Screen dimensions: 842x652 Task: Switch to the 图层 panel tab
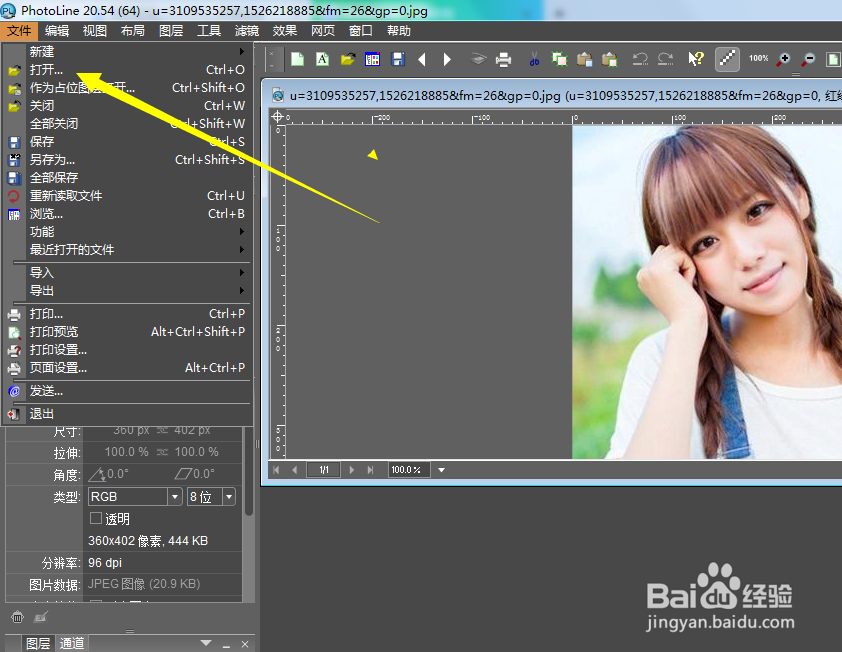[x=38, y=643]
